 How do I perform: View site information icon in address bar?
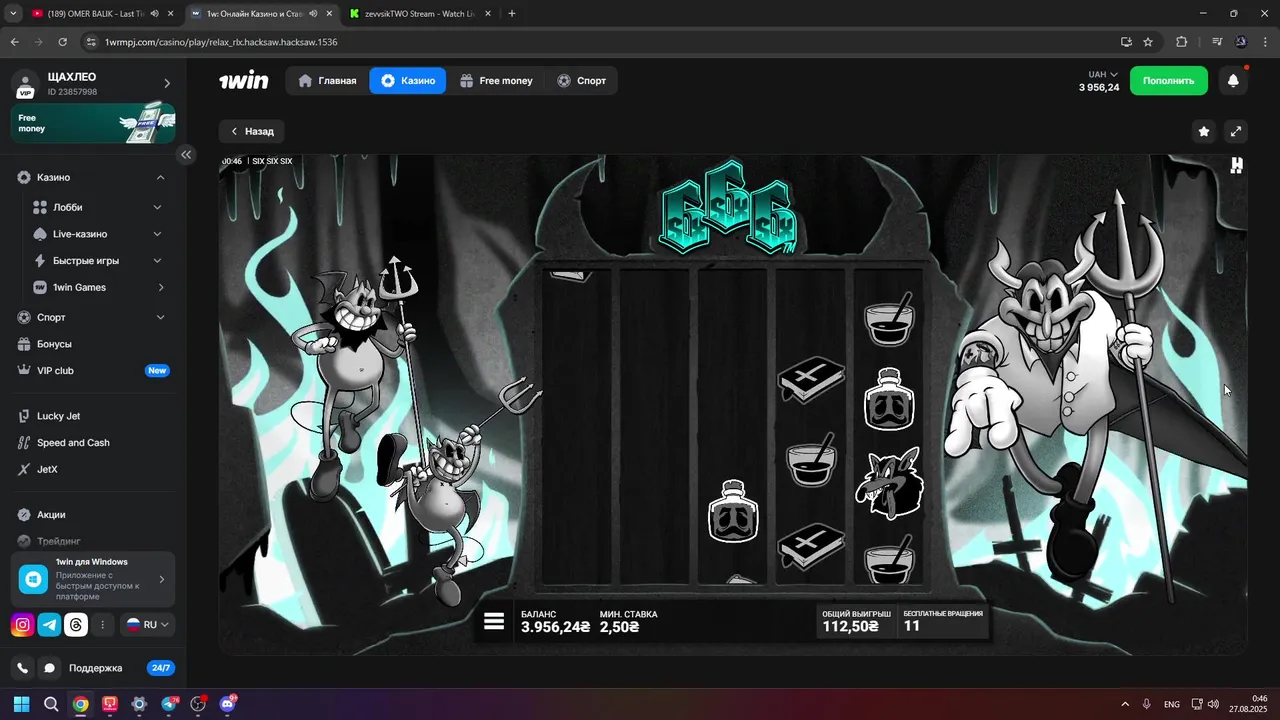tap(91, 42)
